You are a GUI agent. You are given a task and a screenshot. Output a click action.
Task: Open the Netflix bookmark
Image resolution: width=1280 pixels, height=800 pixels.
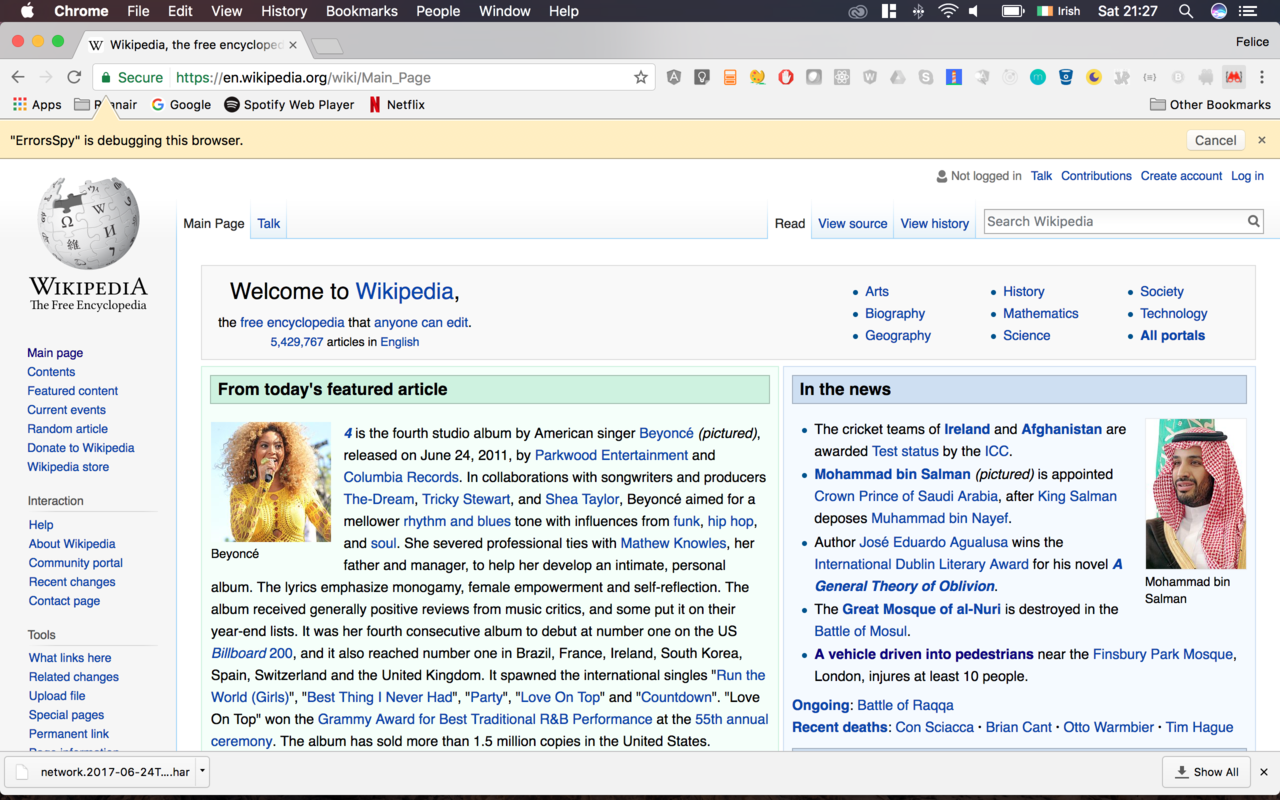tap(396, 104)
